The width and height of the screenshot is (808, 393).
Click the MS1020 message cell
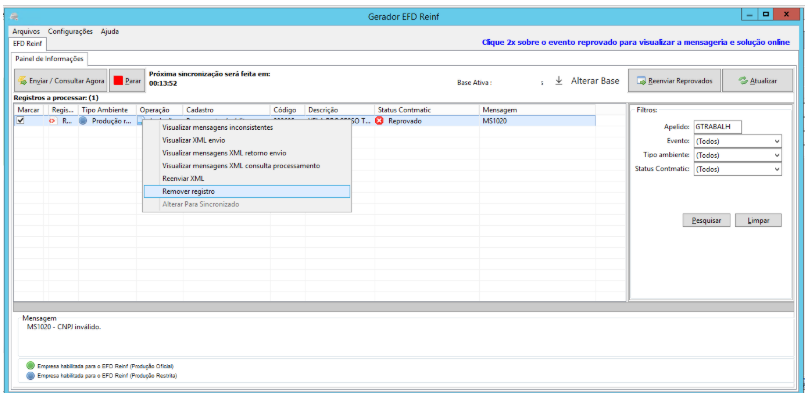537,121
